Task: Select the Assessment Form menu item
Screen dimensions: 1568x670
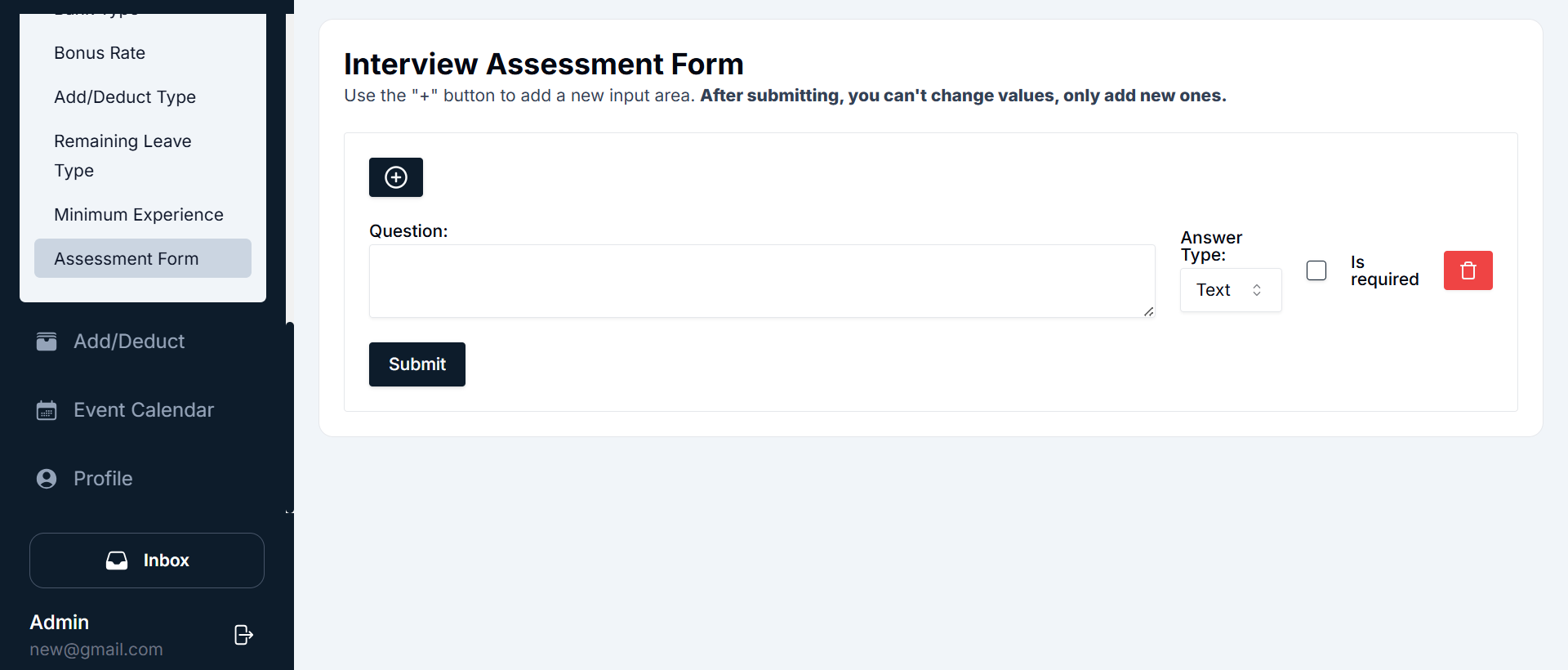Action: [x=127, y=259]
